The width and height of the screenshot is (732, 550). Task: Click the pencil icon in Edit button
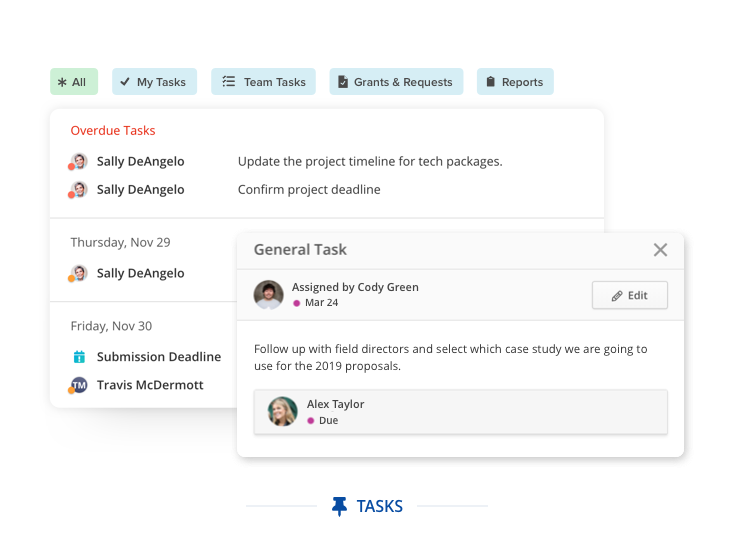coord(617,296)
